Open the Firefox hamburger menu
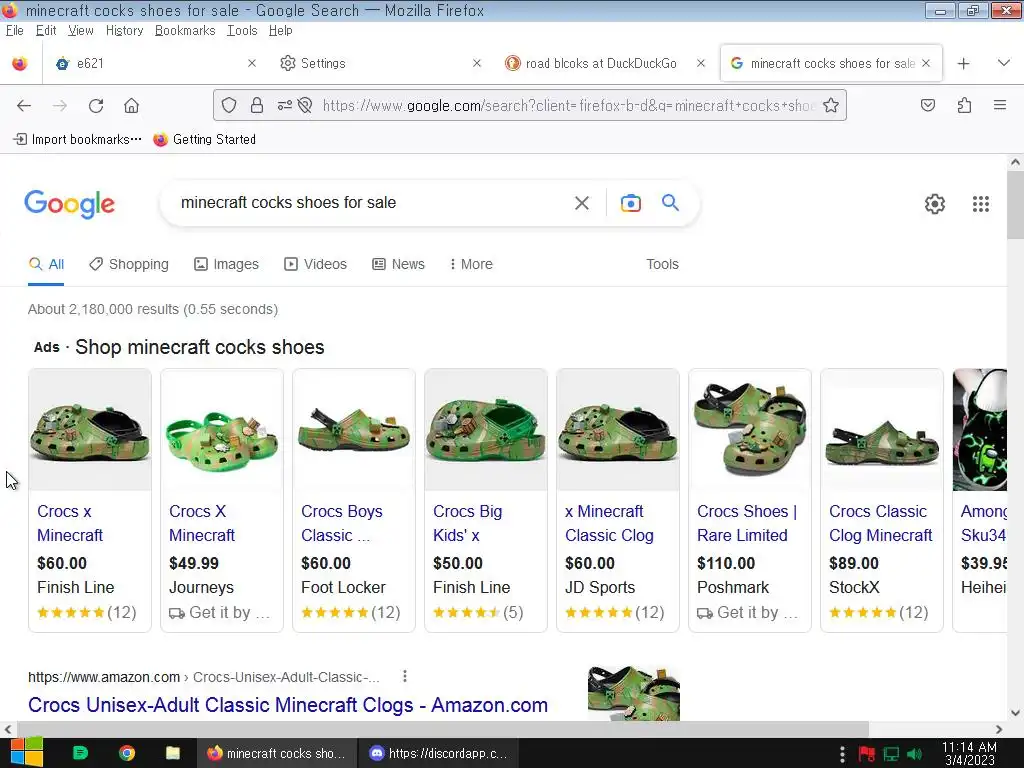Screen dimensions: 1024x768 (x=1000, y=105)
